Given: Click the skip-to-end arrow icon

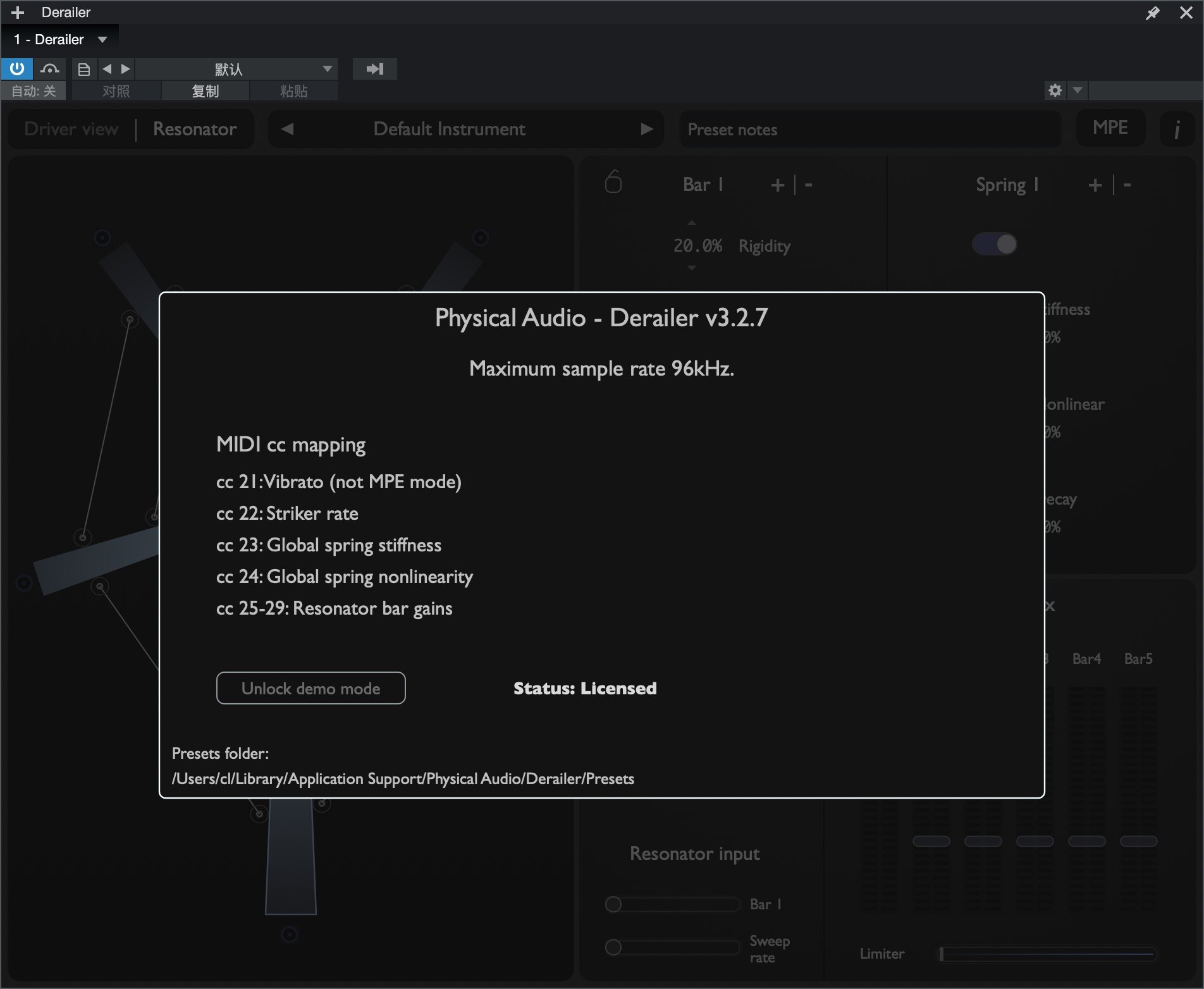Looking at the screenshot, I should point(374,69).
